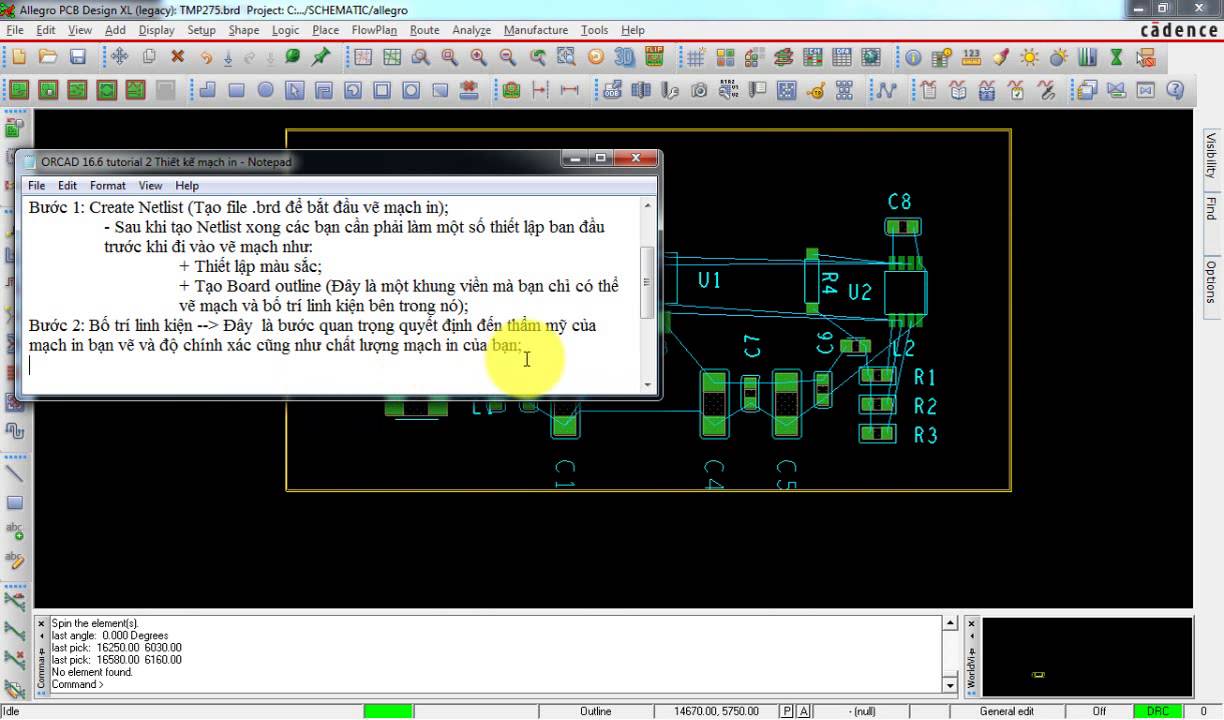Open the Find side tab
Screen dimensions: 1224x720
click(x=1210, y=208)
